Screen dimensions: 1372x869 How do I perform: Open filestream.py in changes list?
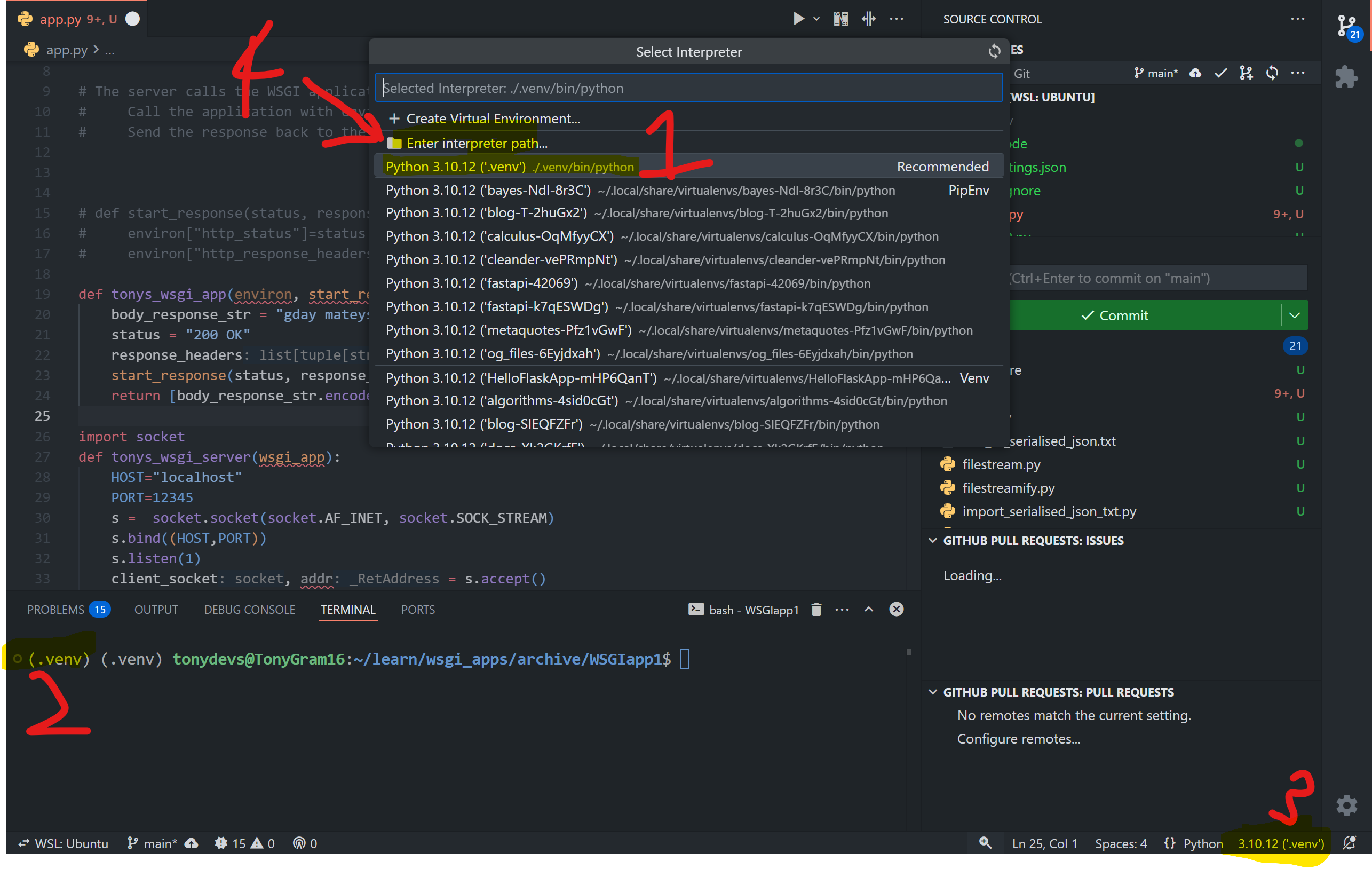point(1001,464)
